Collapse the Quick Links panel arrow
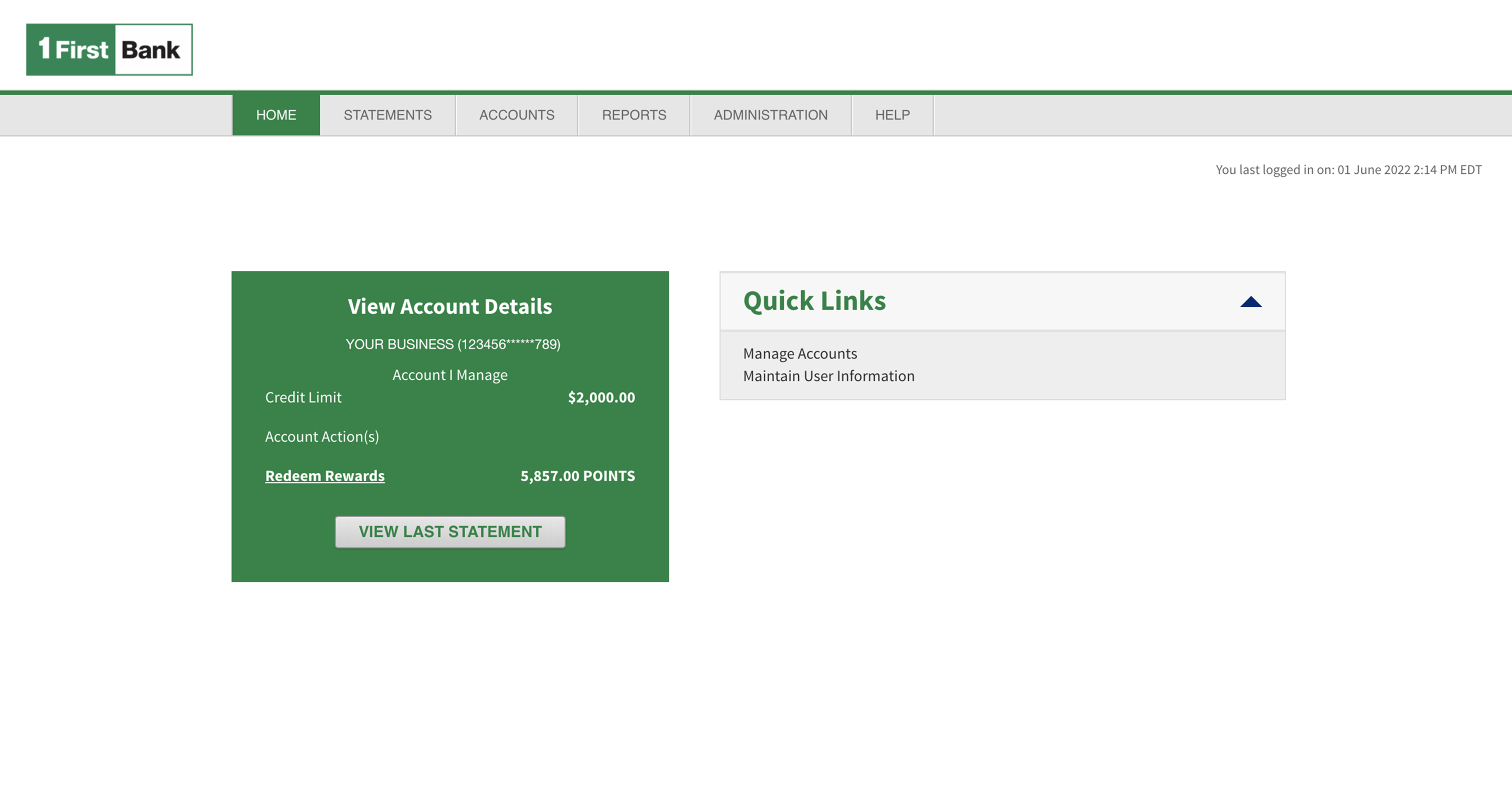The height and width of the screenshot is (798, 1512). (1251, 302)
